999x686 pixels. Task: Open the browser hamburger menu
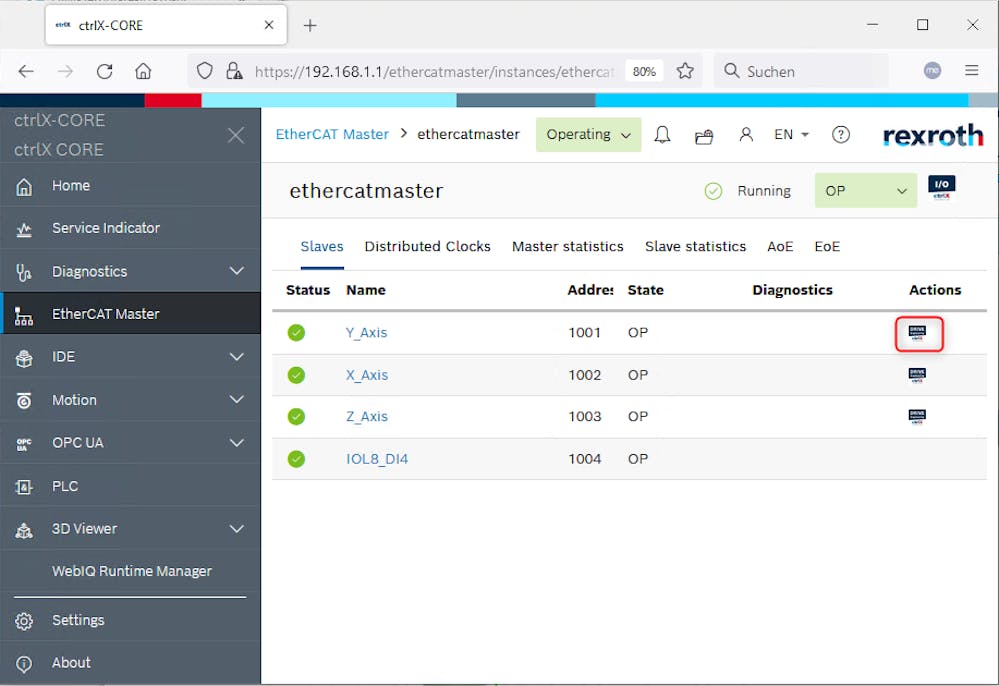[x=972, y=71]
